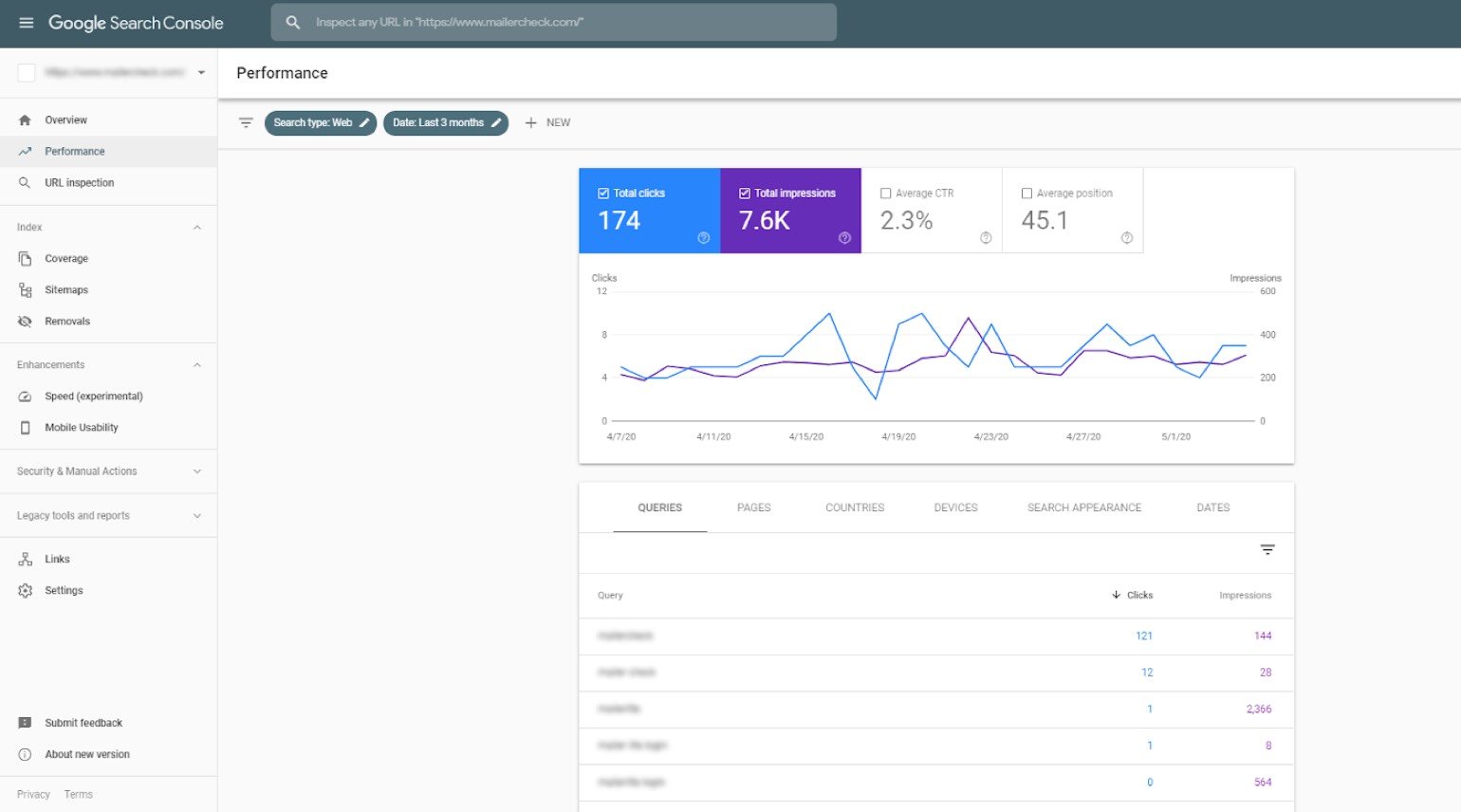Click the Sitemaps icon

pos(25,290)
